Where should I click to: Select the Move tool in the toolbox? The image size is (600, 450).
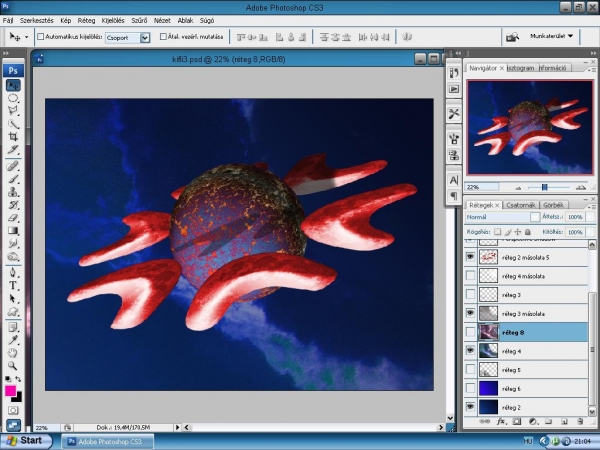click(13, 85)
